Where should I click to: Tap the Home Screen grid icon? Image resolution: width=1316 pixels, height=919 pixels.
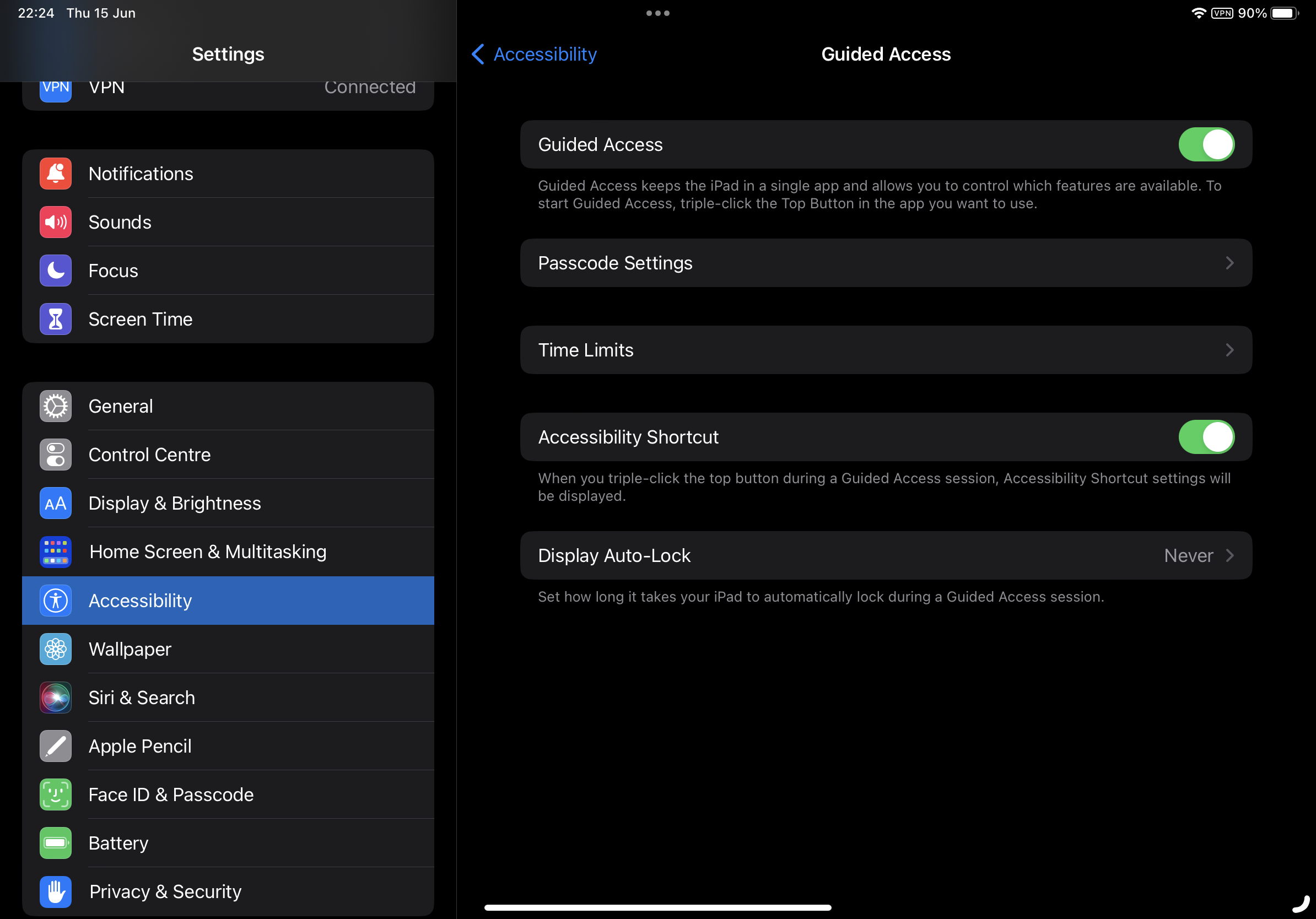56,552
